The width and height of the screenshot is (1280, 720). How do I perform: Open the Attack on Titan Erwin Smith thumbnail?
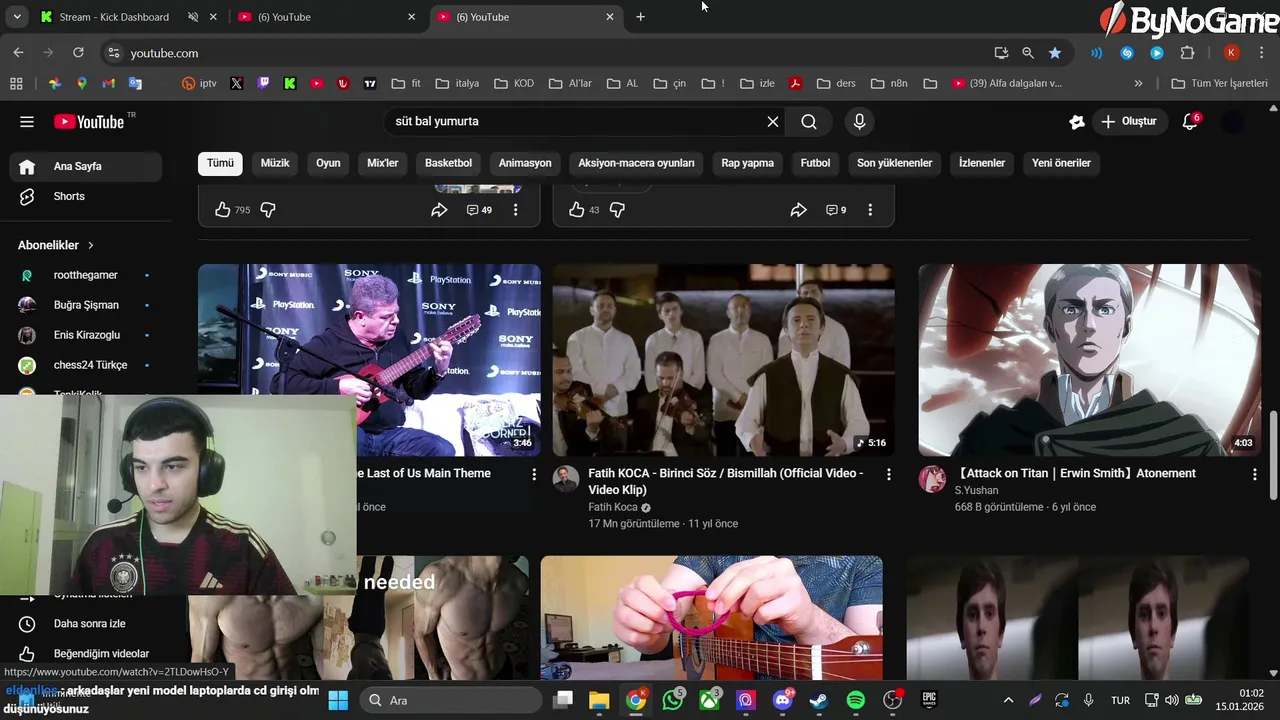[x=1090, y=360]
